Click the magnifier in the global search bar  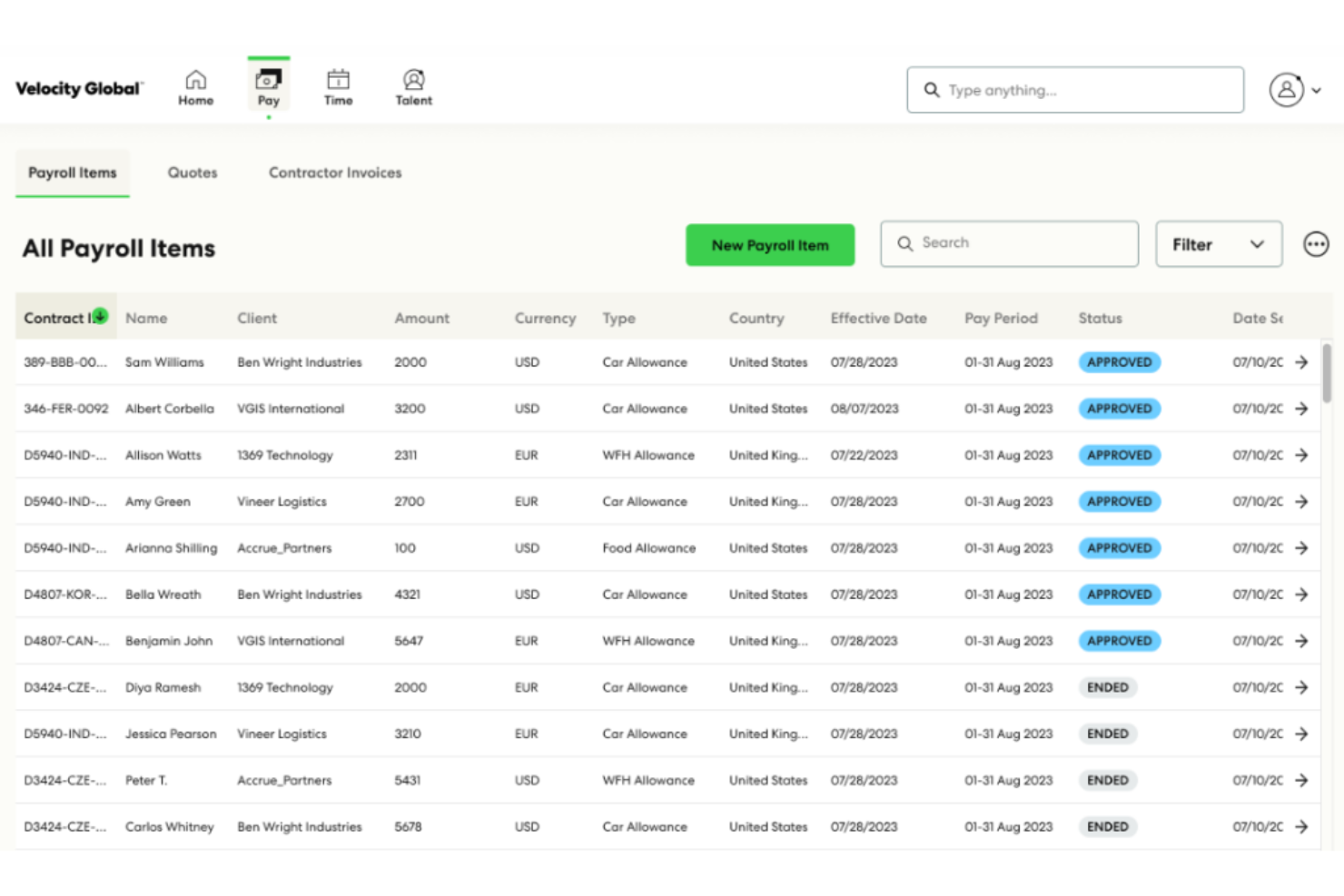pos(932,90)
